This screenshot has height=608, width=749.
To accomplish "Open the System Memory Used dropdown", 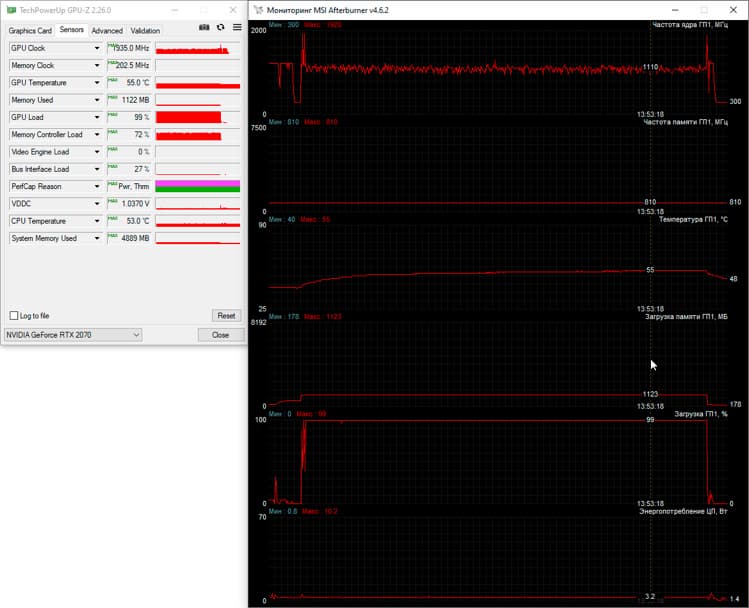I will tap(97, 238).
